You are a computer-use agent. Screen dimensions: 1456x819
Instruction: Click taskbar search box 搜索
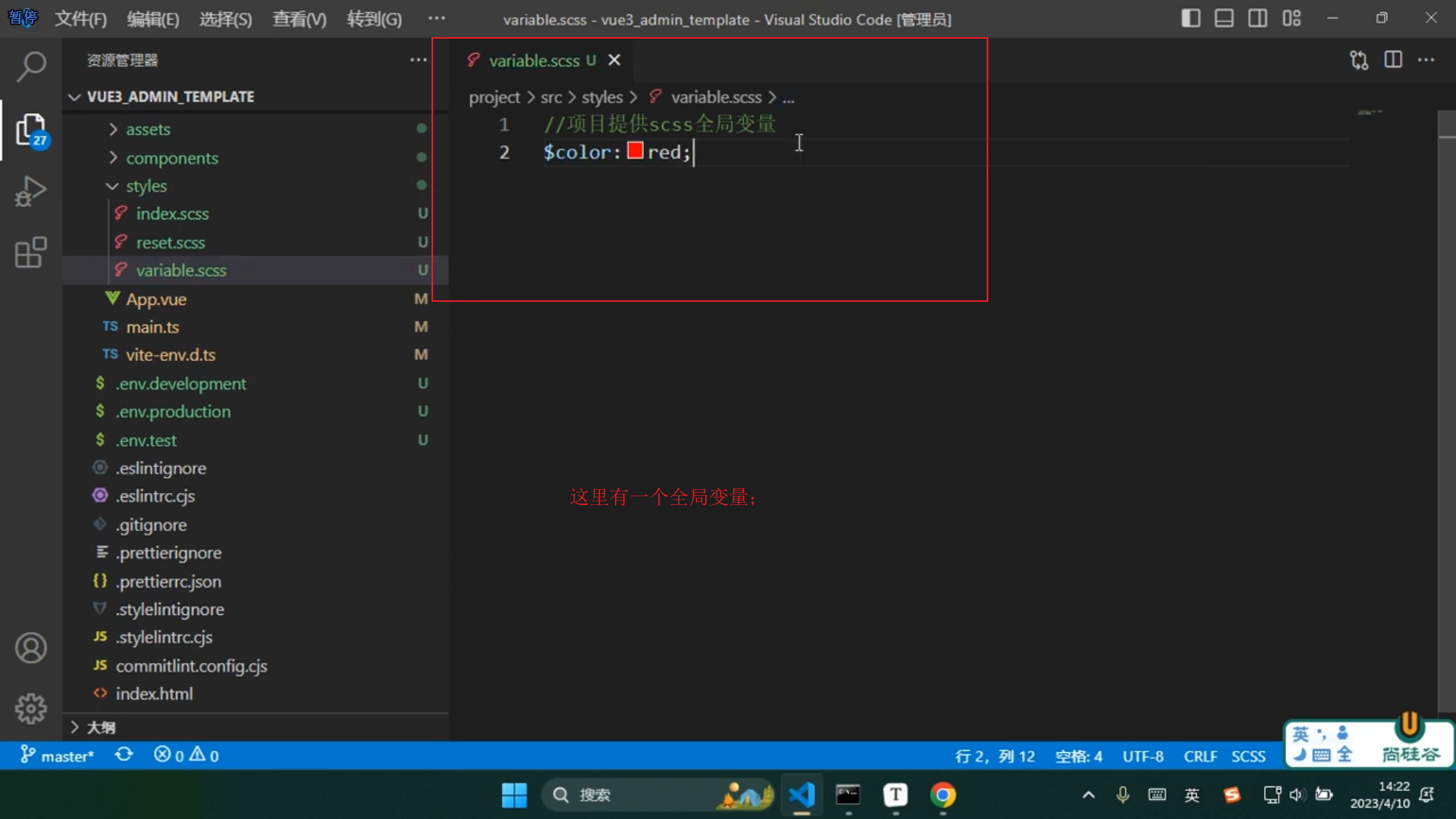pos(658,795)
